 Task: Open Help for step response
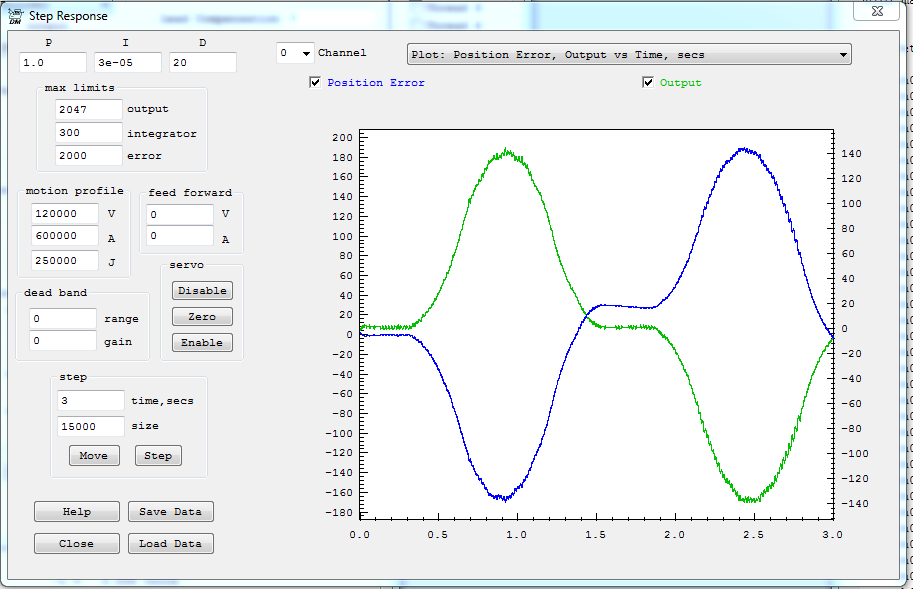coord(77,512)
